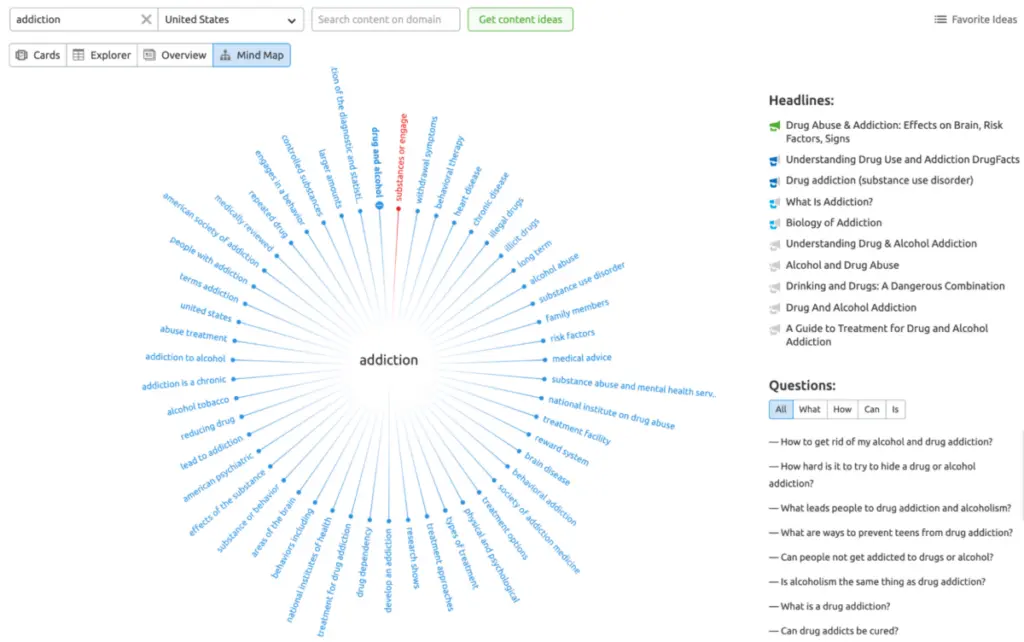Viewport: 1024px width, 642px height.
Task: Show only Can questions
Action: (872, 409)
